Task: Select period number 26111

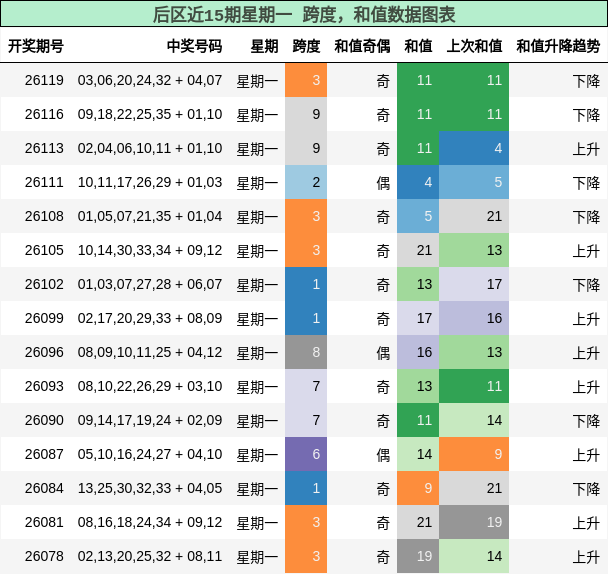Action: [44, 182]
